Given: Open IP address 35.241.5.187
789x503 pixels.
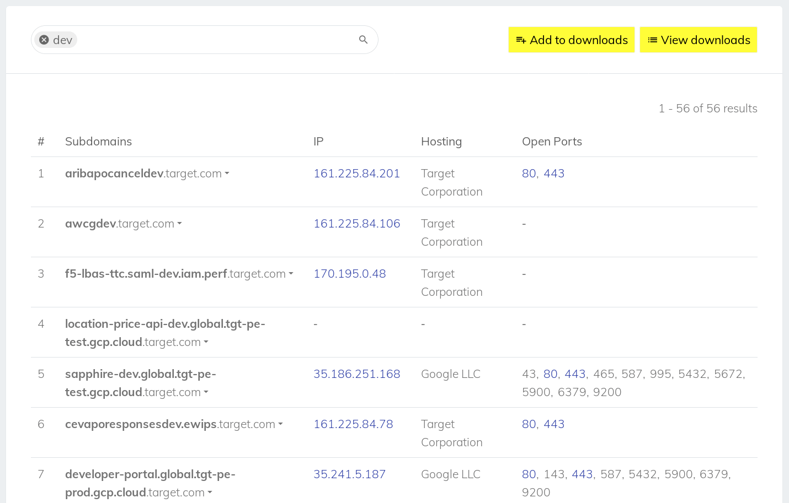Looking at the screenshot, I should point(350,474).
